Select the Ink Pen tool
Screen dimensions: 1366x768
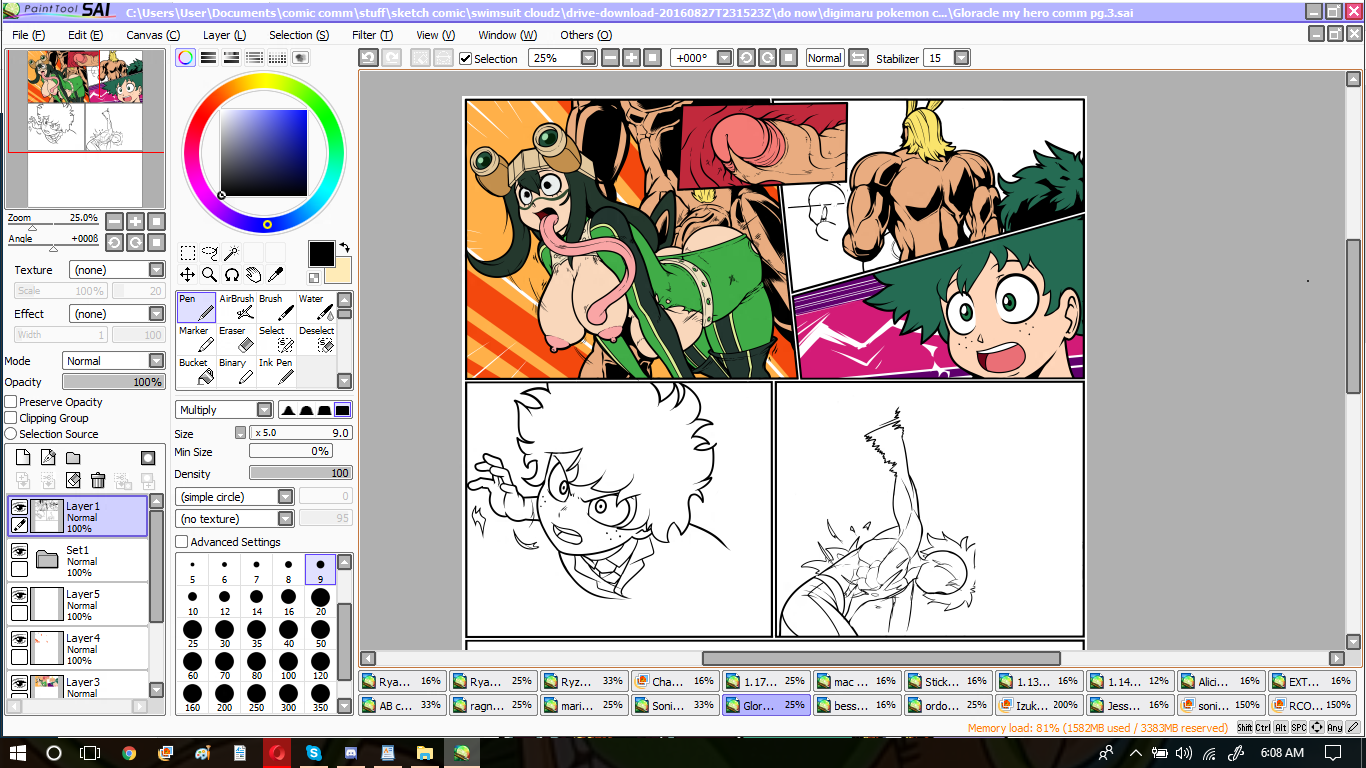276,371
